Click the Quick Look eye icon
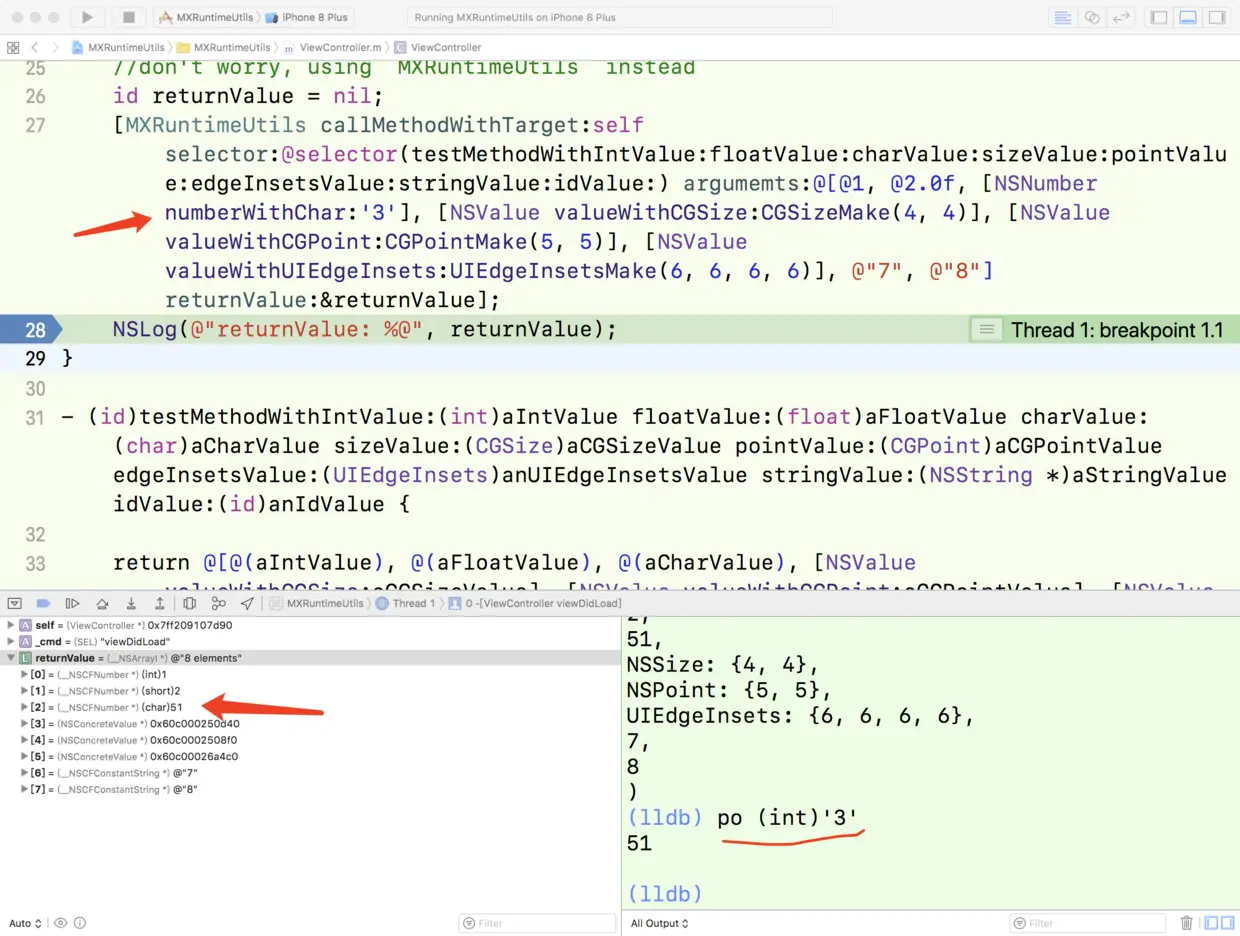The width and height of the screenshot is (1240, 936). pyautogui.click(x=61, y=923)
